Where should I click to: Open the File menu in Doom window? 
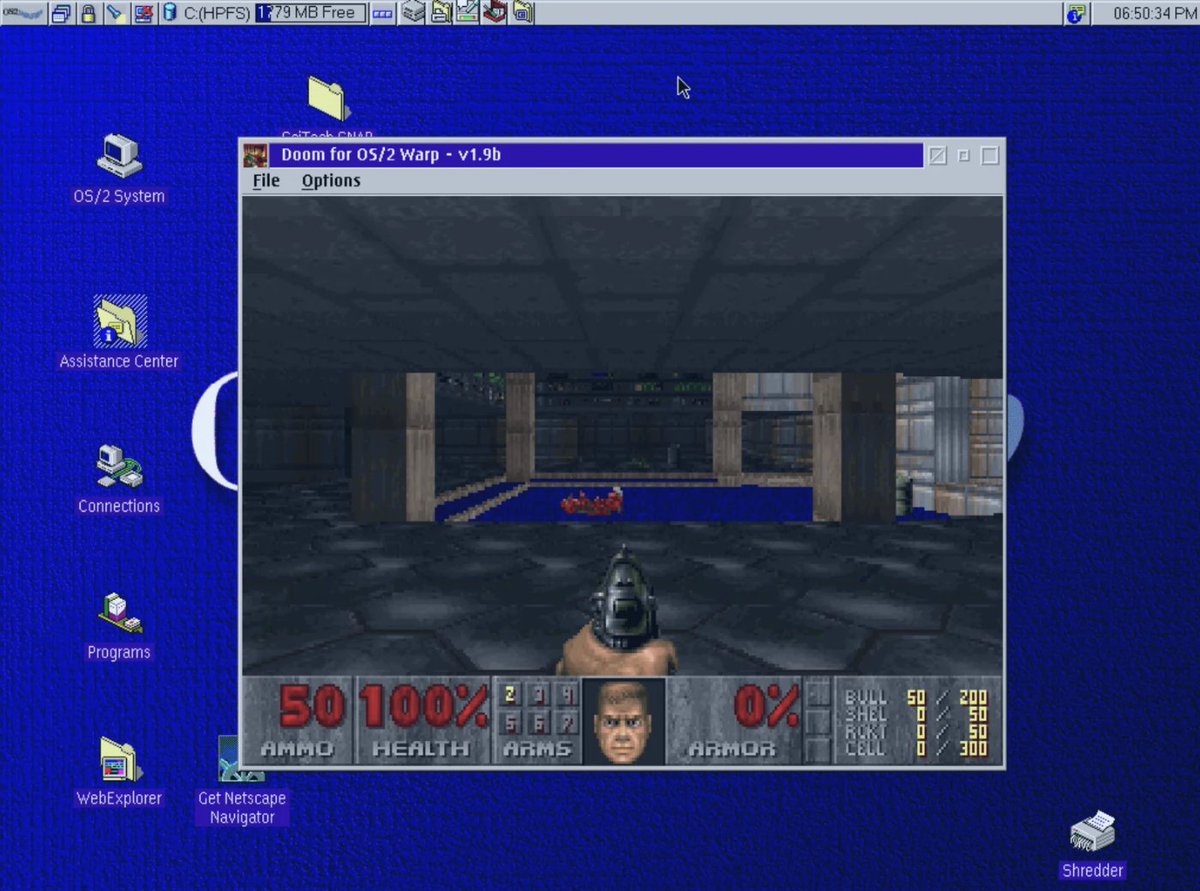click(x=266, y=181)
